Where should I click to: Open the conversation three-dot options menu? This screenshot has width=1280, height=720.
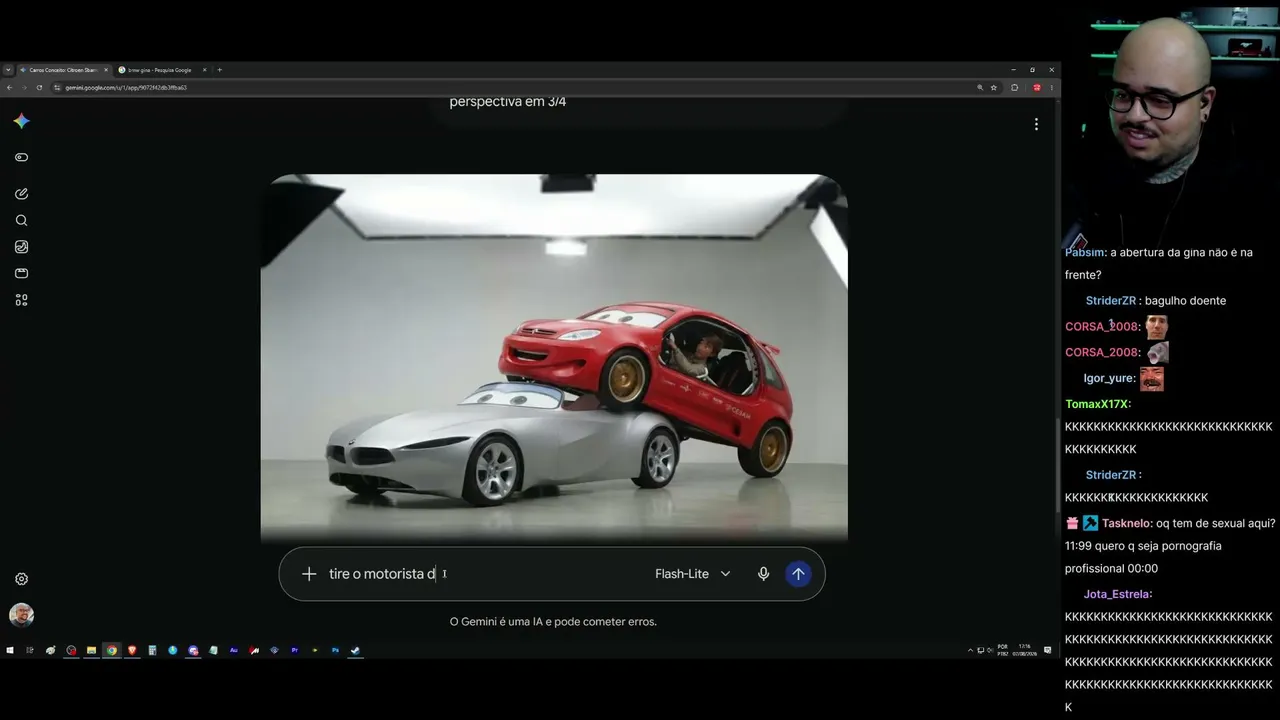(1036, 124)
